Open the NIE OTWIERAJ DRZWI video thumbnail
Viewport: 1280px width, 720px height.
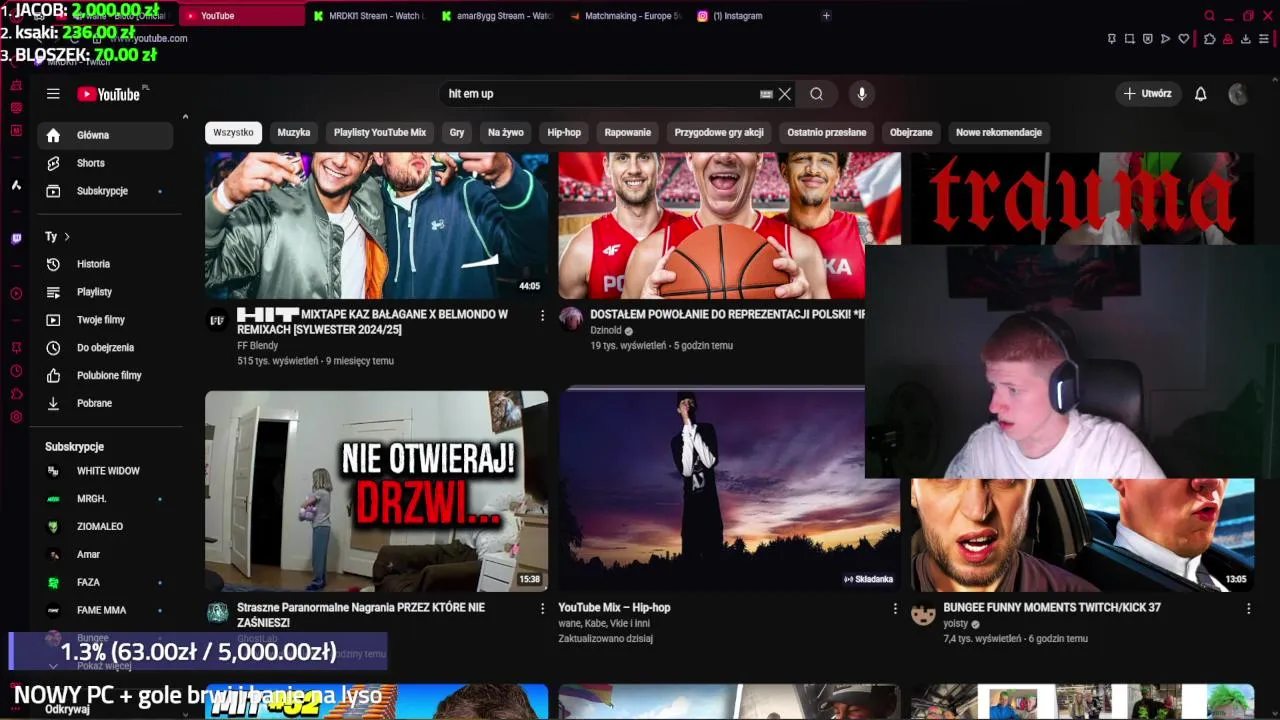pos(376,491)
